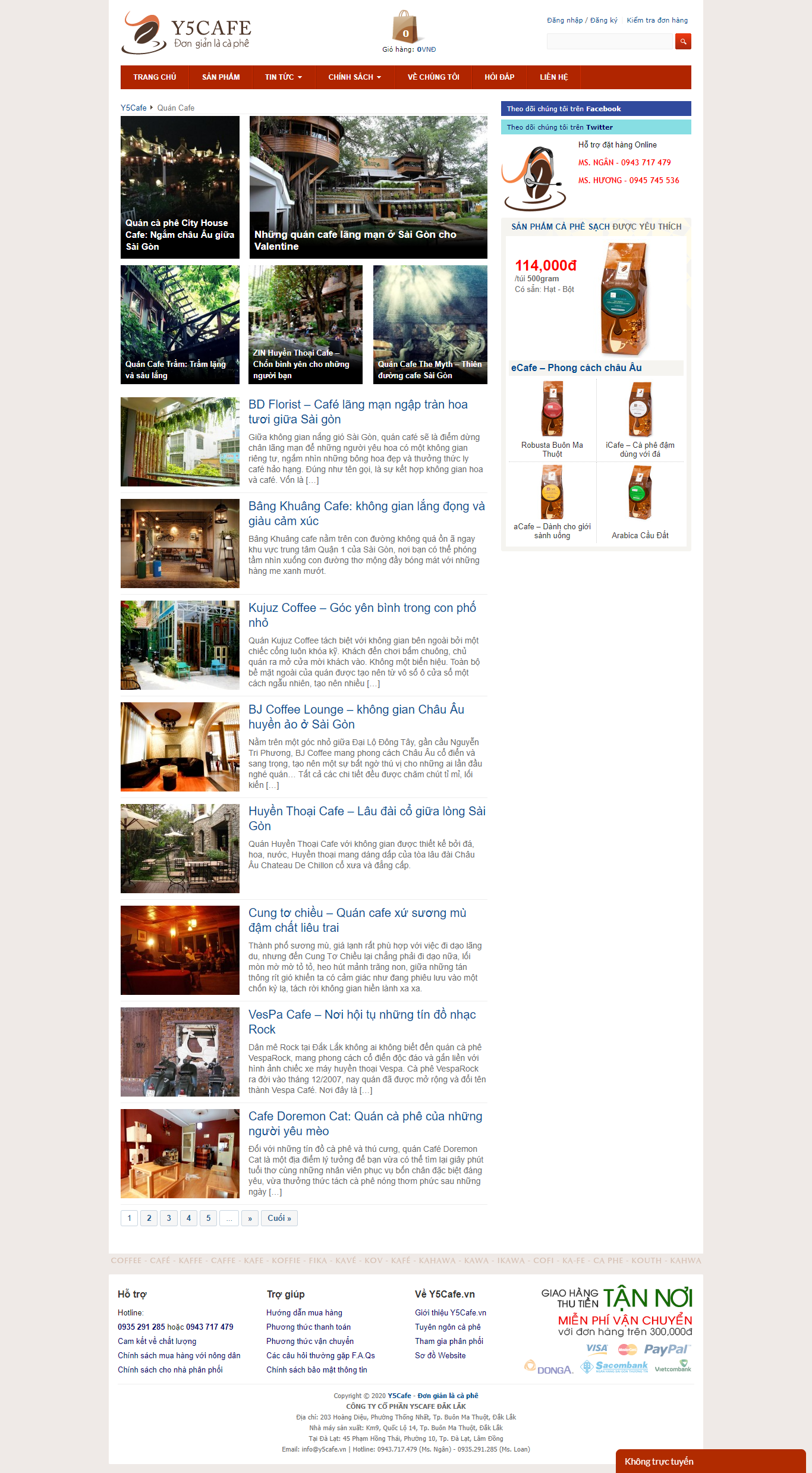Click Tham gia phân phối footer link
Screen dimensions: 812x1473
[x=449, y=1341]
